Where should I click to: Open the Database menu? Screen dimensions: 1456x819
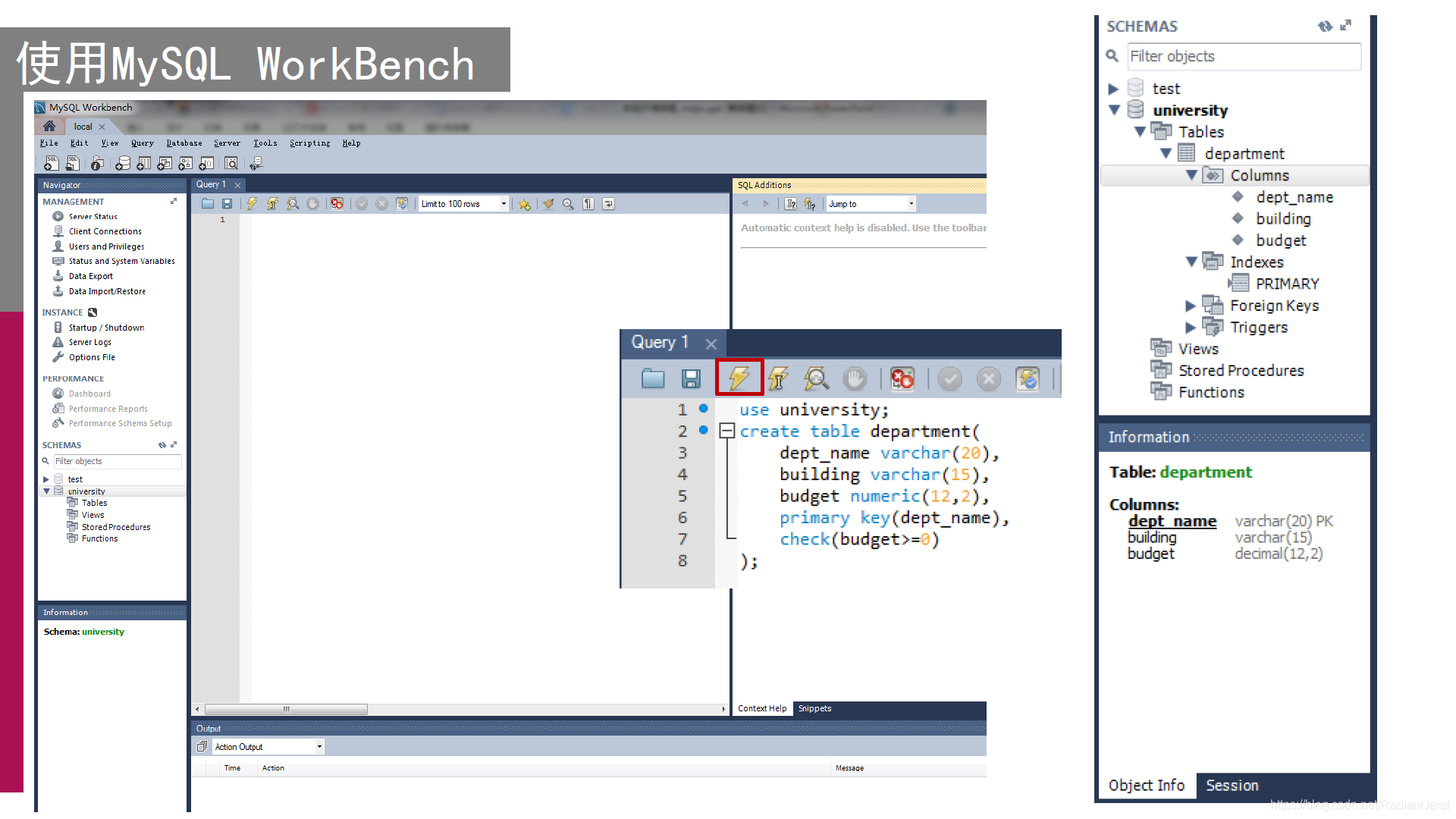[x=184, y=143]
